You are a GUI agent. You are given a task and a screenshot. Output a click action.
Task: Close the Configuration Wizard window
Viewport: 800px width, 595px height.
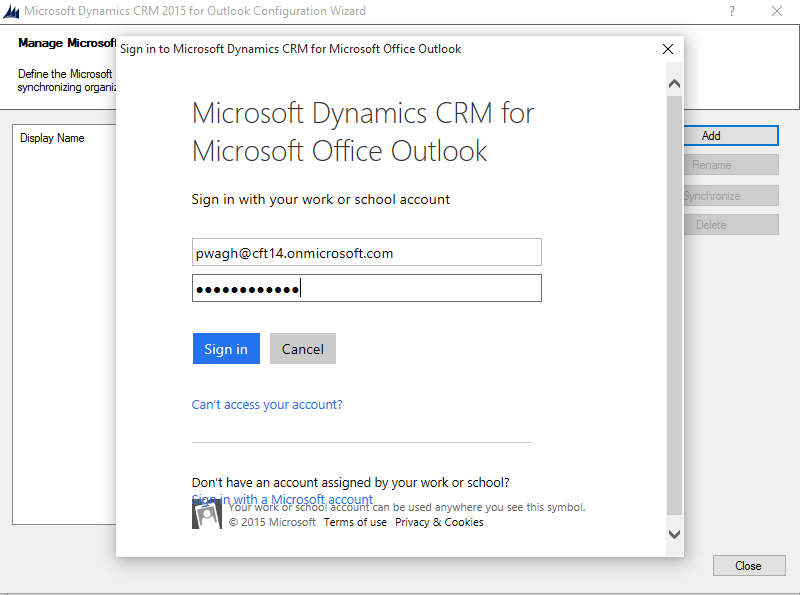point(777,11)
